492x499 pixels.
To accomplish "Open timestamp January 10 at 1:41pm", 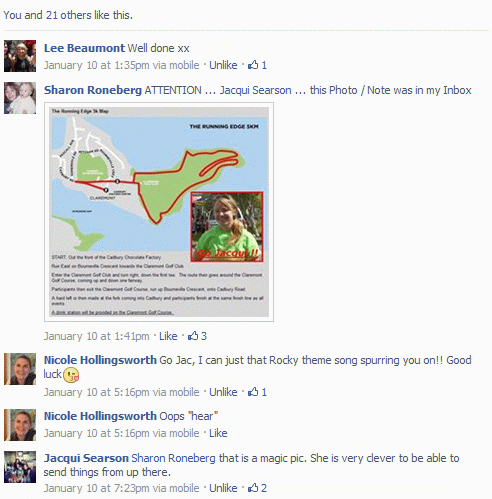I will pyautogui.click(x=97, y=336).
